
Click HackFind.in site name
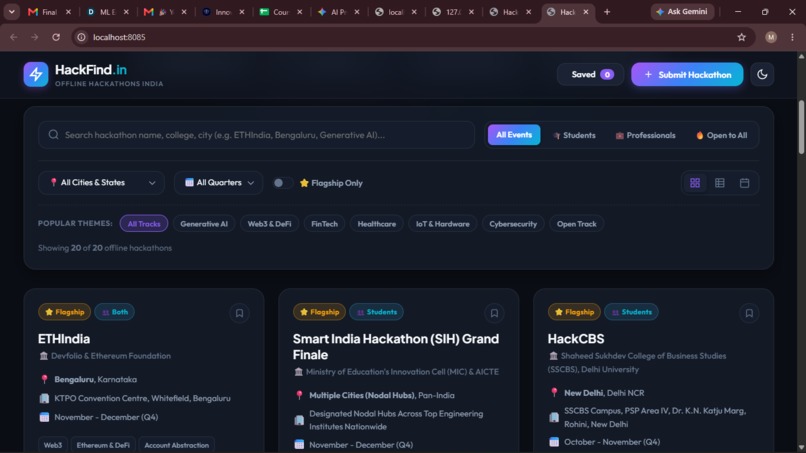point(91,69)
